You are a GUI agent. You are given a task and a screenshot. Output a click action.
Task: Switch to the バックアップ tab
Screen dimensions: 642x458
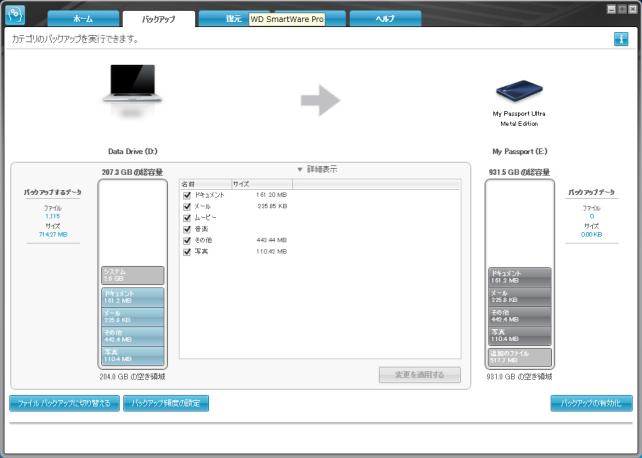coord(158,19)
